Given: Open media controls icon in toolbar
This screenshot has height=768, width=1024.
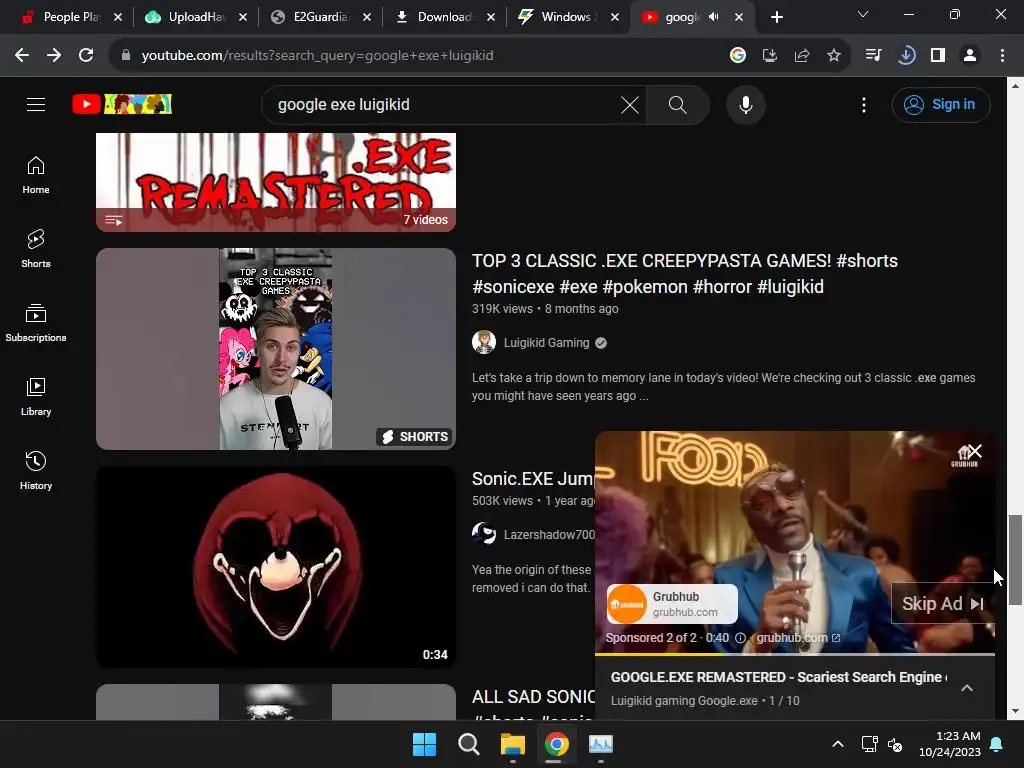Looking at the screenshot, I should [873, 56].
